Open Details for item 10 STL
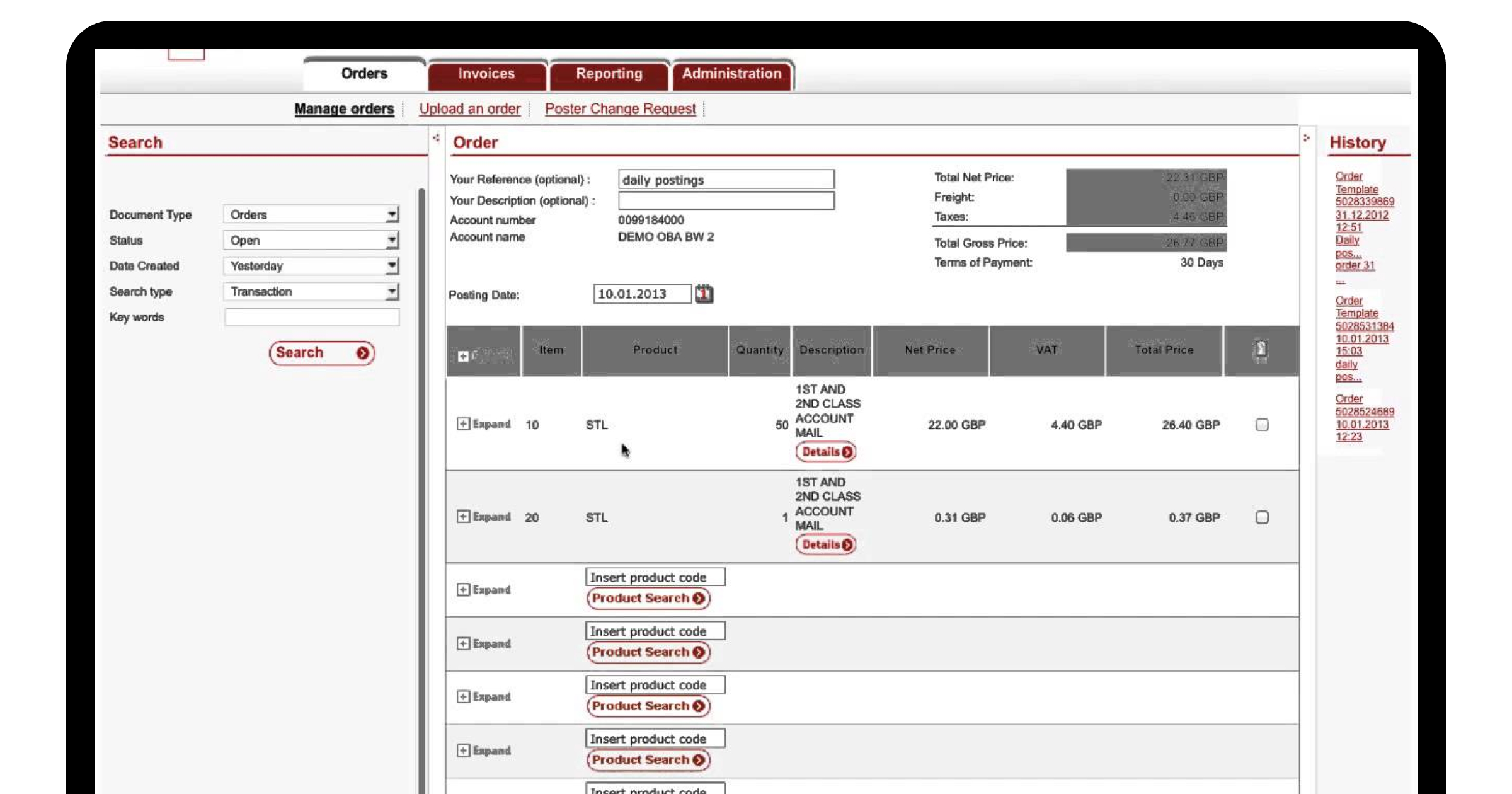This screenshot has height=794, width=1512. coord(825,451)
